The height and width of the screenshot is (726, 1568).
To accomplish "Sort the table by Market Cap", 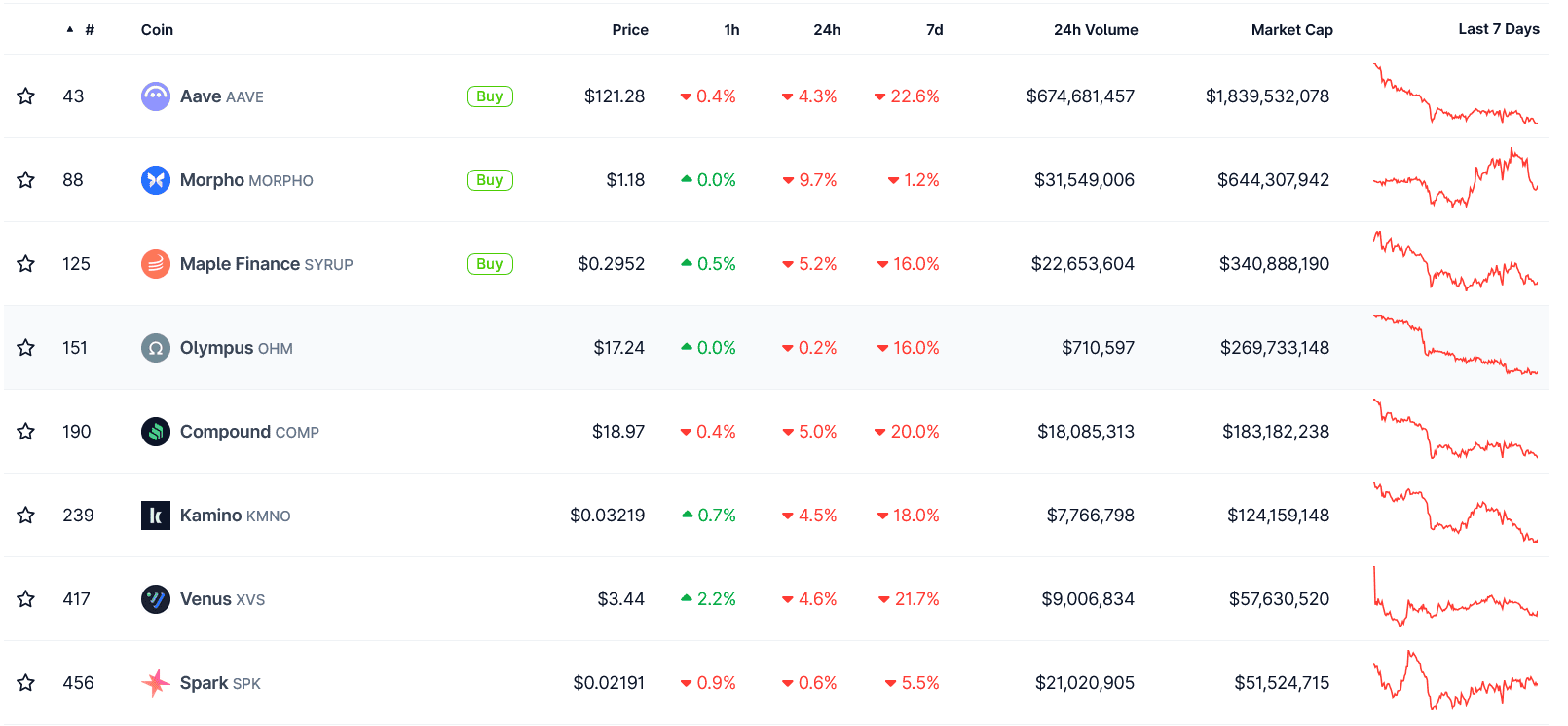I will coord(1291,30).
